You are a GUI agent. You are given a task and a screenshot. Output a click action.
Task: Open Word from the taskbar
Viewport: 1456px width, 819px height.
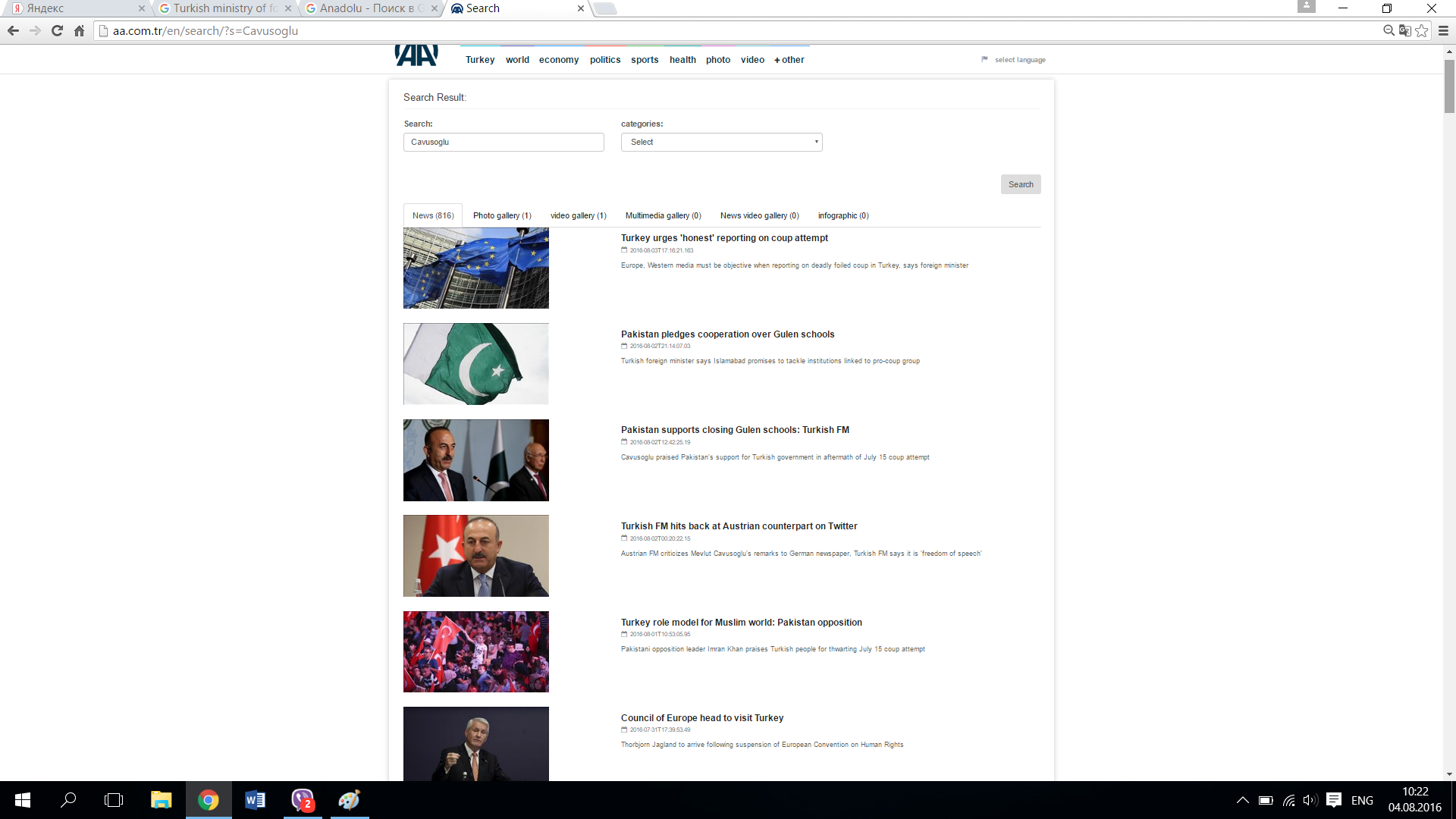[x=255, y=800]
